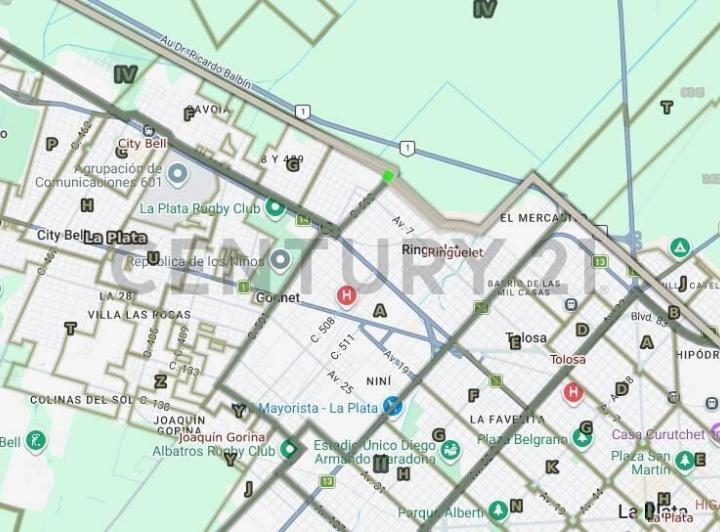Click the 'Casa Curutchet' purple label
The height and width of the screenshot is (532, 720).
click(x=658, y=434)
